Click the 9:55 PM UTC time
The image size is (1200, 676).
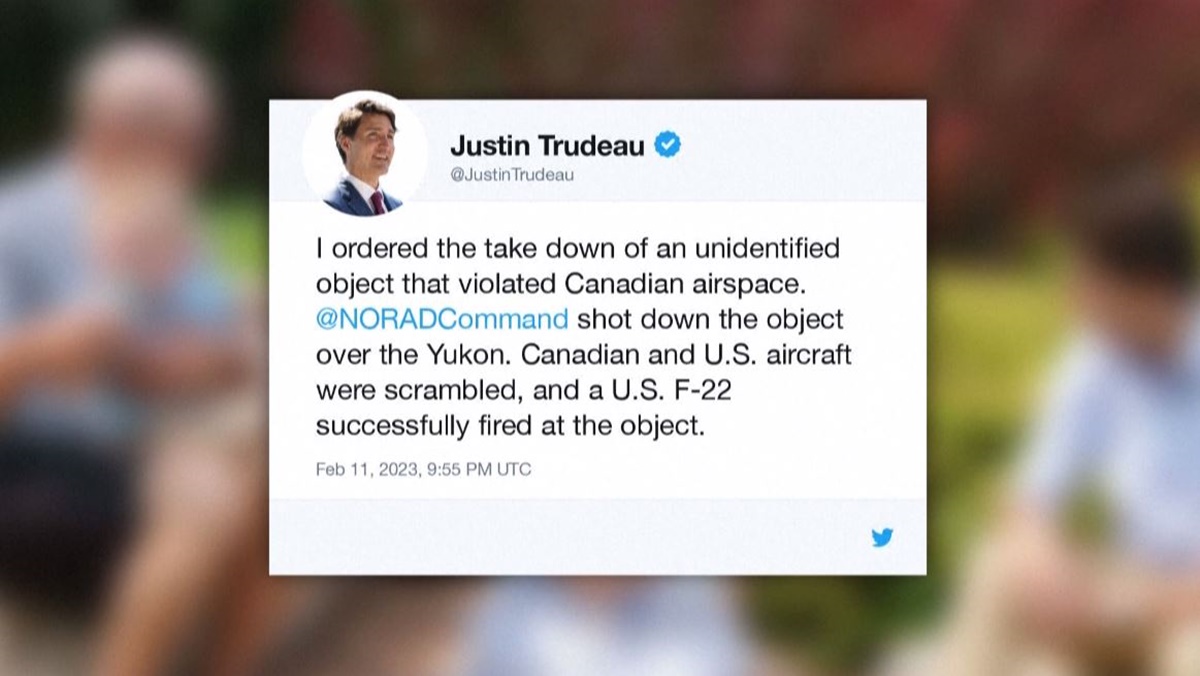click(x=477, y=469)
